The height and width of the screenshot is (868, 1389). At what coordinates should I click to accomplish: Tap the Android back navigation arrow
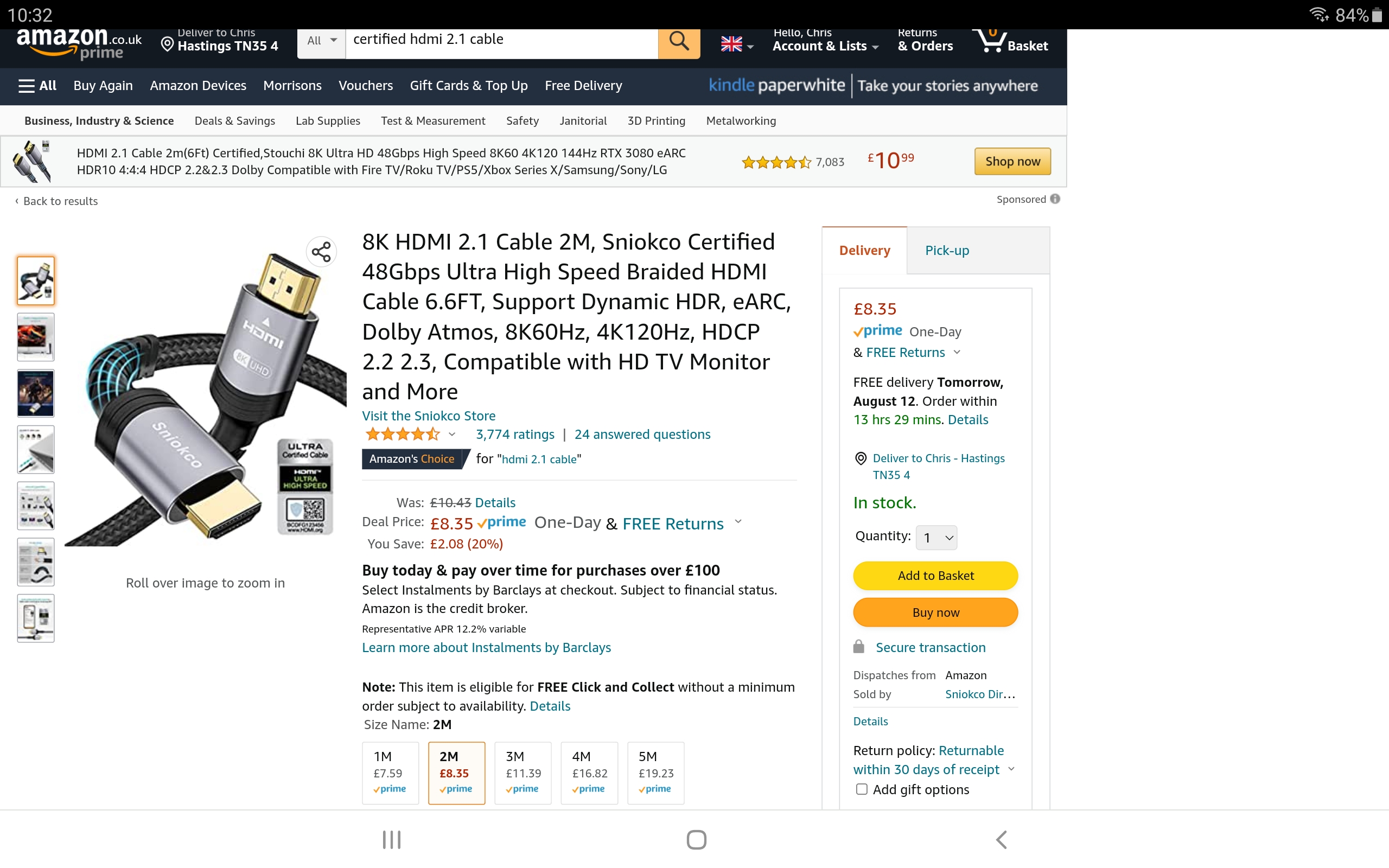coord(1002,840)
